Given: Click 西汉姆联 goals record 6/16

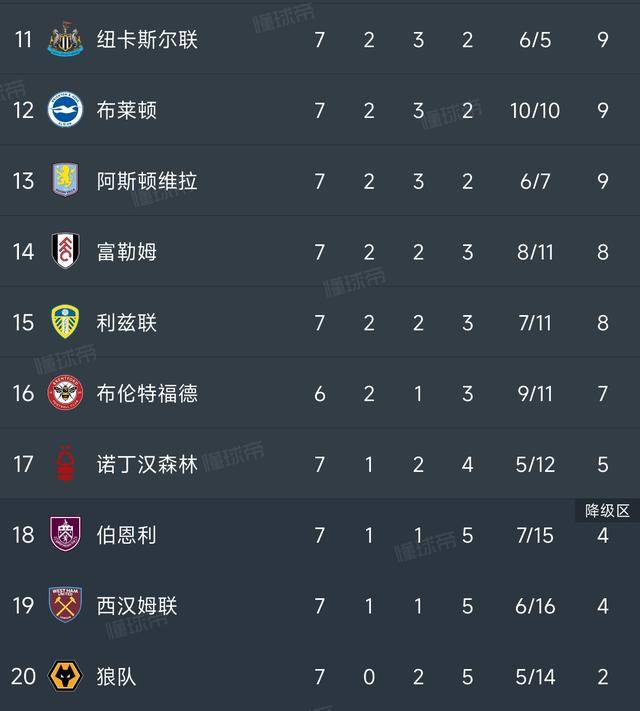Looking at the screenshot, I should [x=535, y=606].
